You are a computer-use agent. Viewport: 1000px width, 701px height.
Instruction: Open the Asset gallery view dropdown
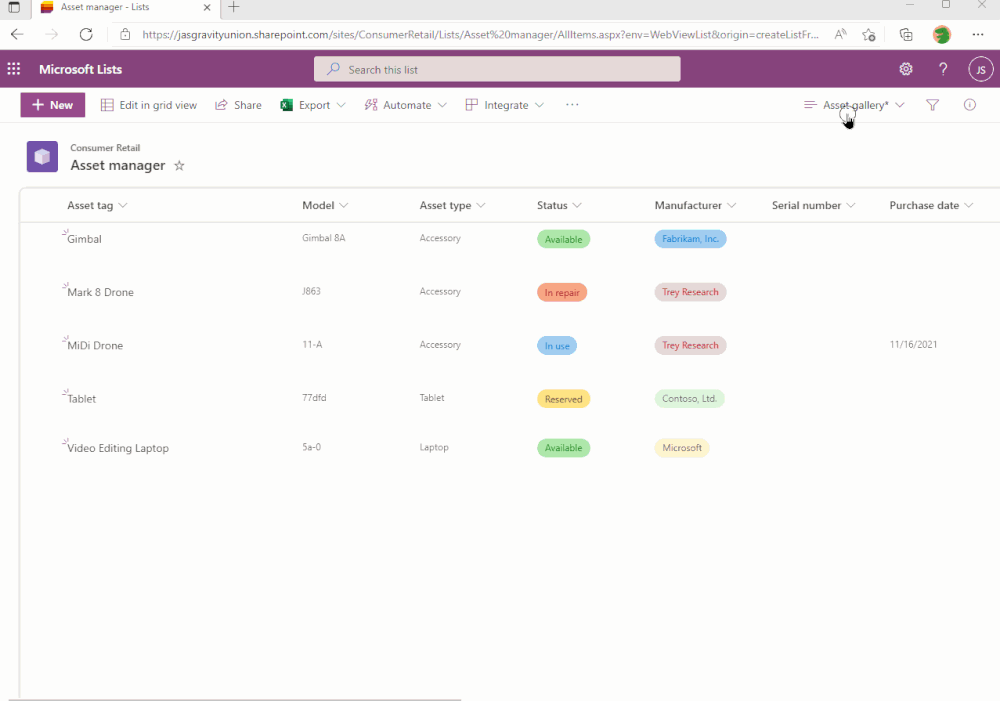pyautogui.click(x=855, y=104)
